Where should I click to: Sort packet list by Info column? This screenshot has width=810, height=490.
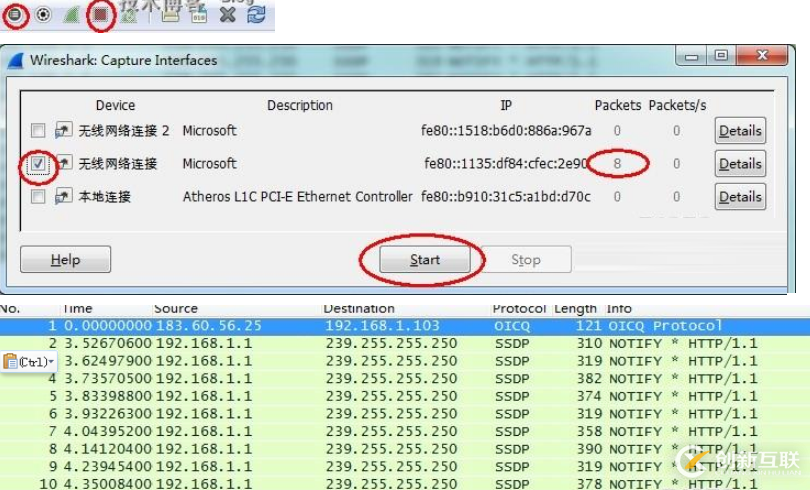[619, 309]
